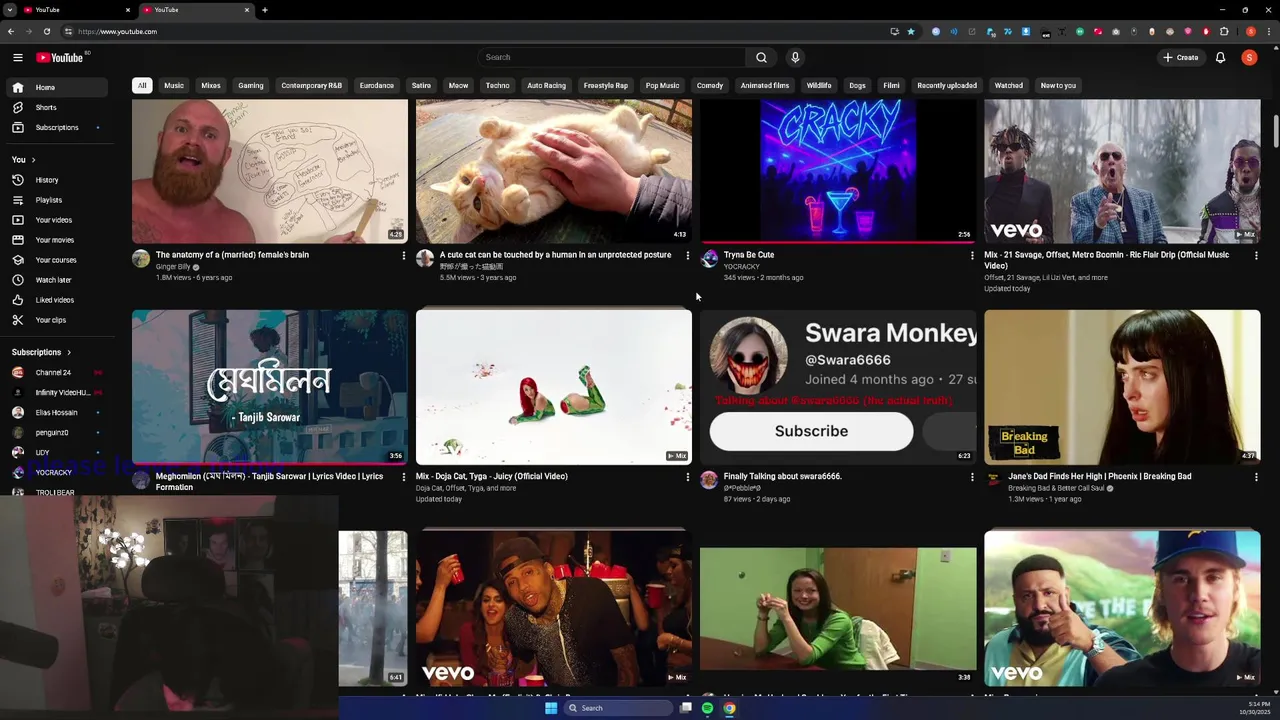The height and width of the screenshot is (720, 1280).
Task: Play the Breaking Bad thumbnail video
Action: point(1122,387)
